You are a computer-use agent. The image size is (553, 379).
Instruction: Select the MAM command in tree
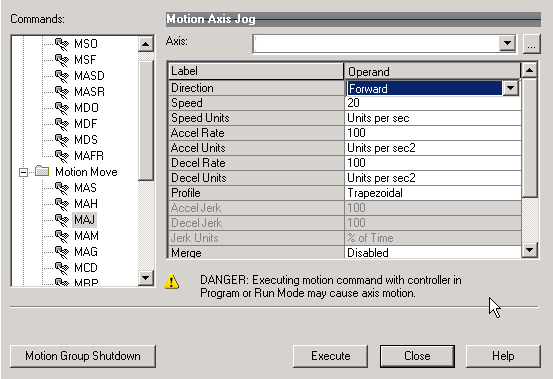[86, 236]
